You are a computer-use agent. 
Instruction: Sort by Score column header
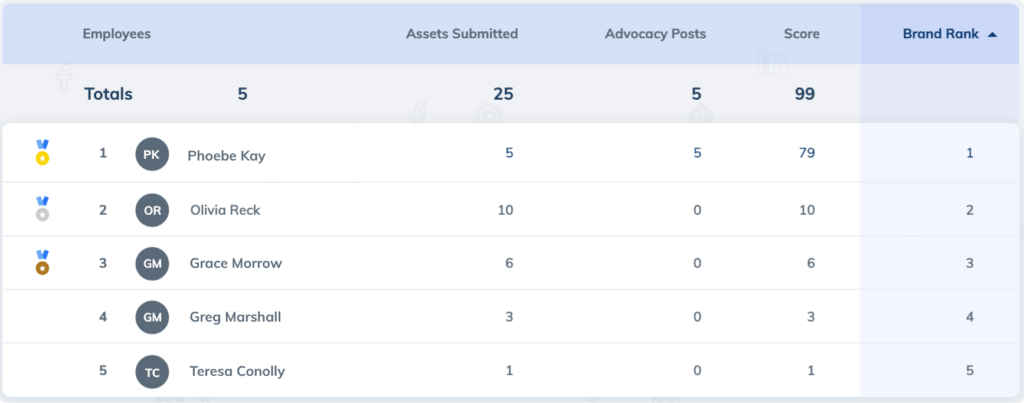point(801,34)
